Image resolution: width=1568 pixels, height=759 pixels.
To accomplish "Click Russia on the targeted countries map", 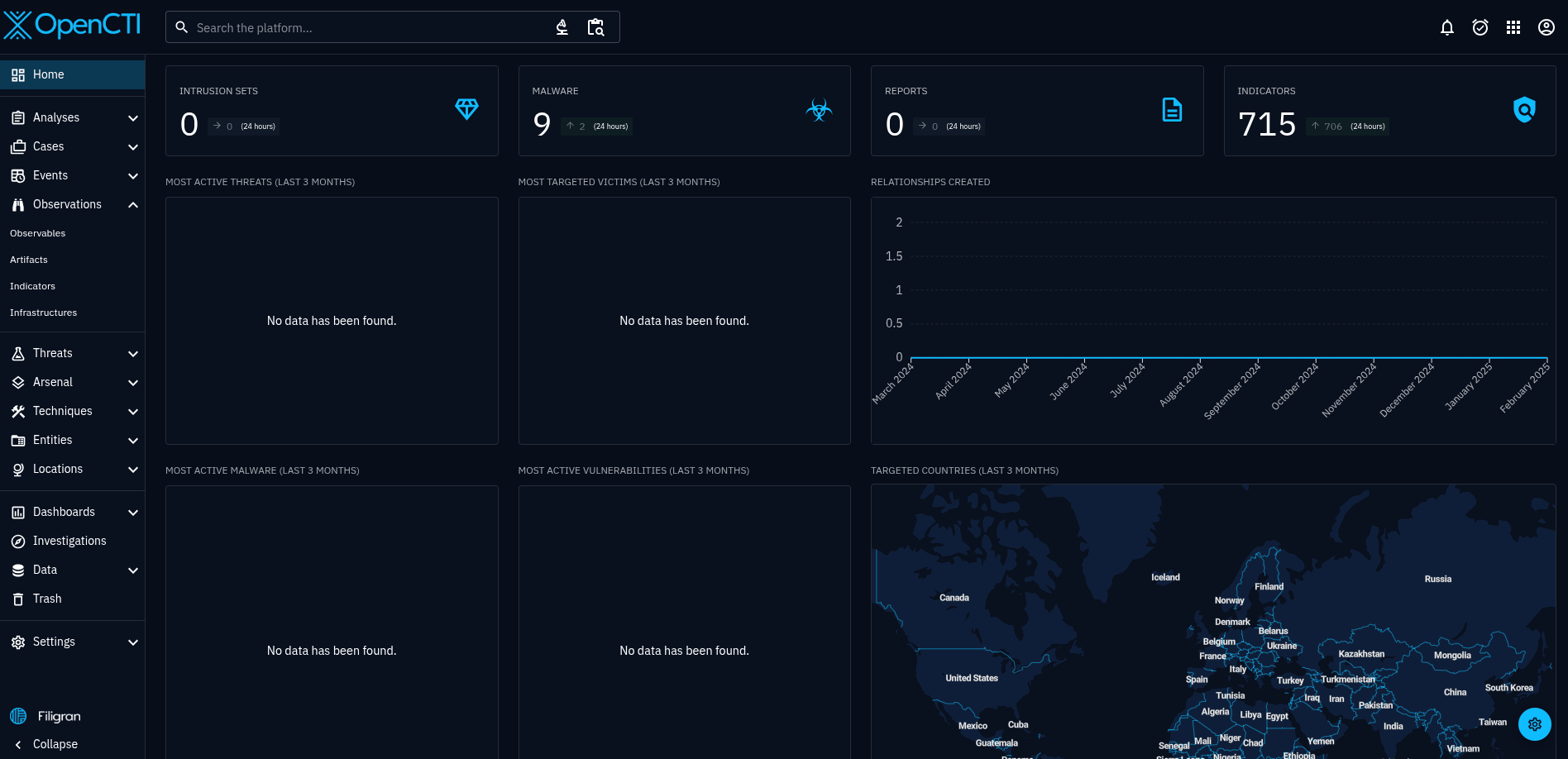I will (x=1438, y=579).
